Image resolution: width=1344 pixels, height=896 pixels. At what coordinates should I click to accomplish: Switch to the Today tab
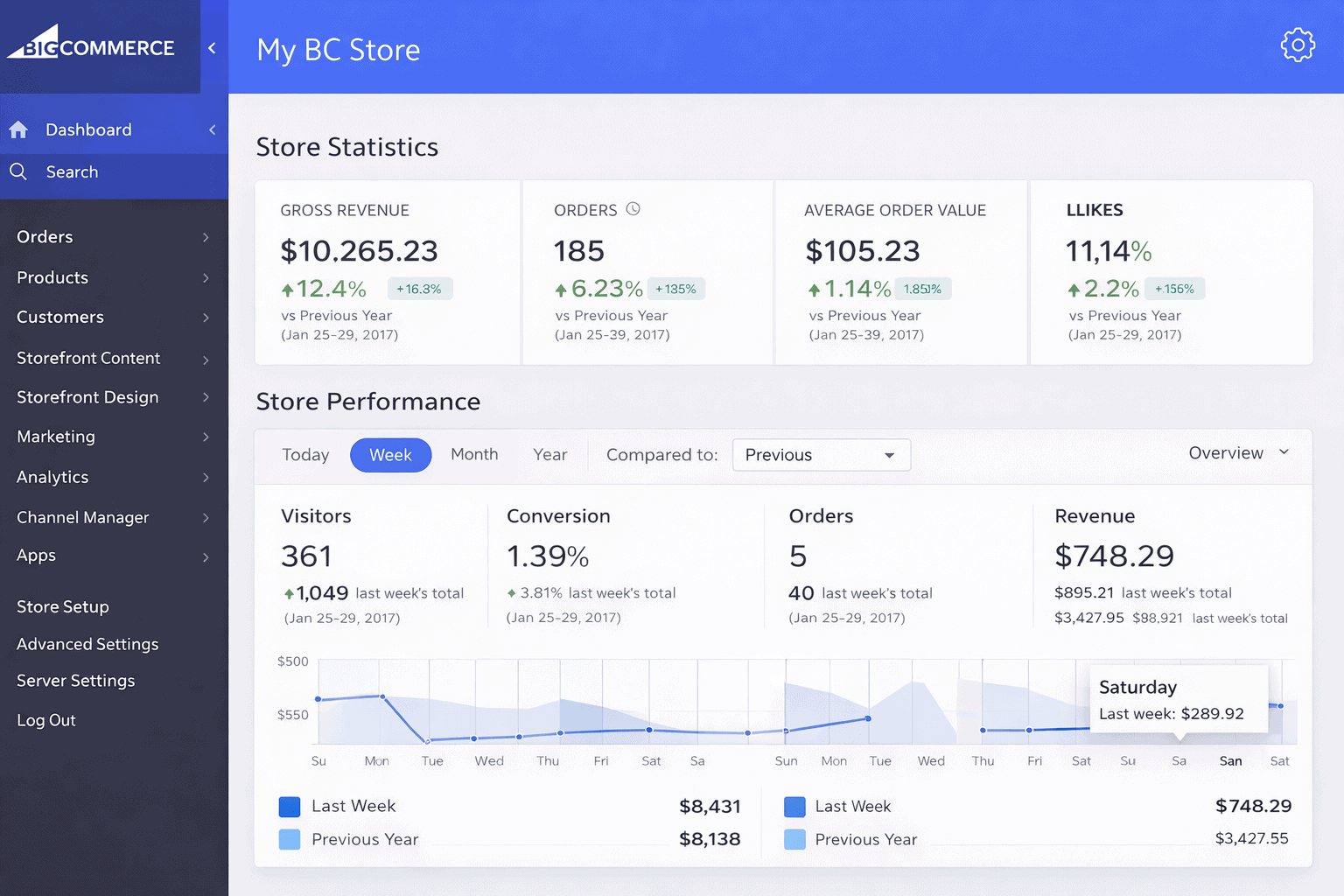coord(305,454)
